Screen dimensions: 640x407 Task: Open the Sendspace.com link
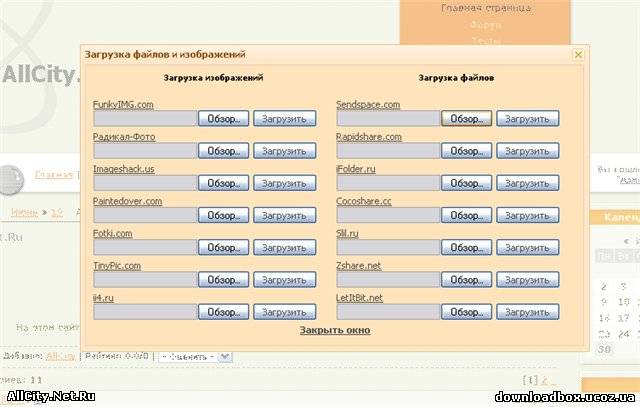[368, 105]
